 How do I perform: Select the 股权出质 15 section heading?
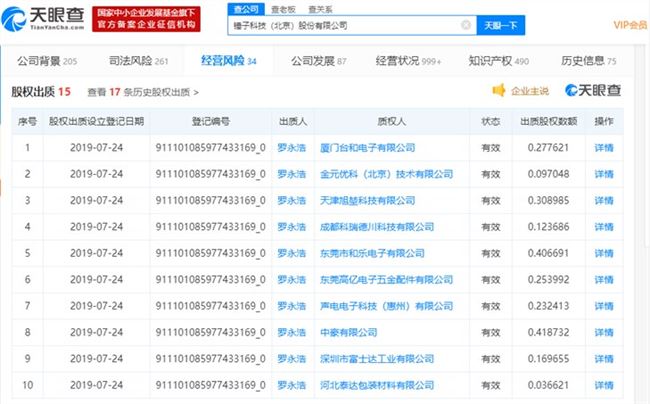coord(41,92)
